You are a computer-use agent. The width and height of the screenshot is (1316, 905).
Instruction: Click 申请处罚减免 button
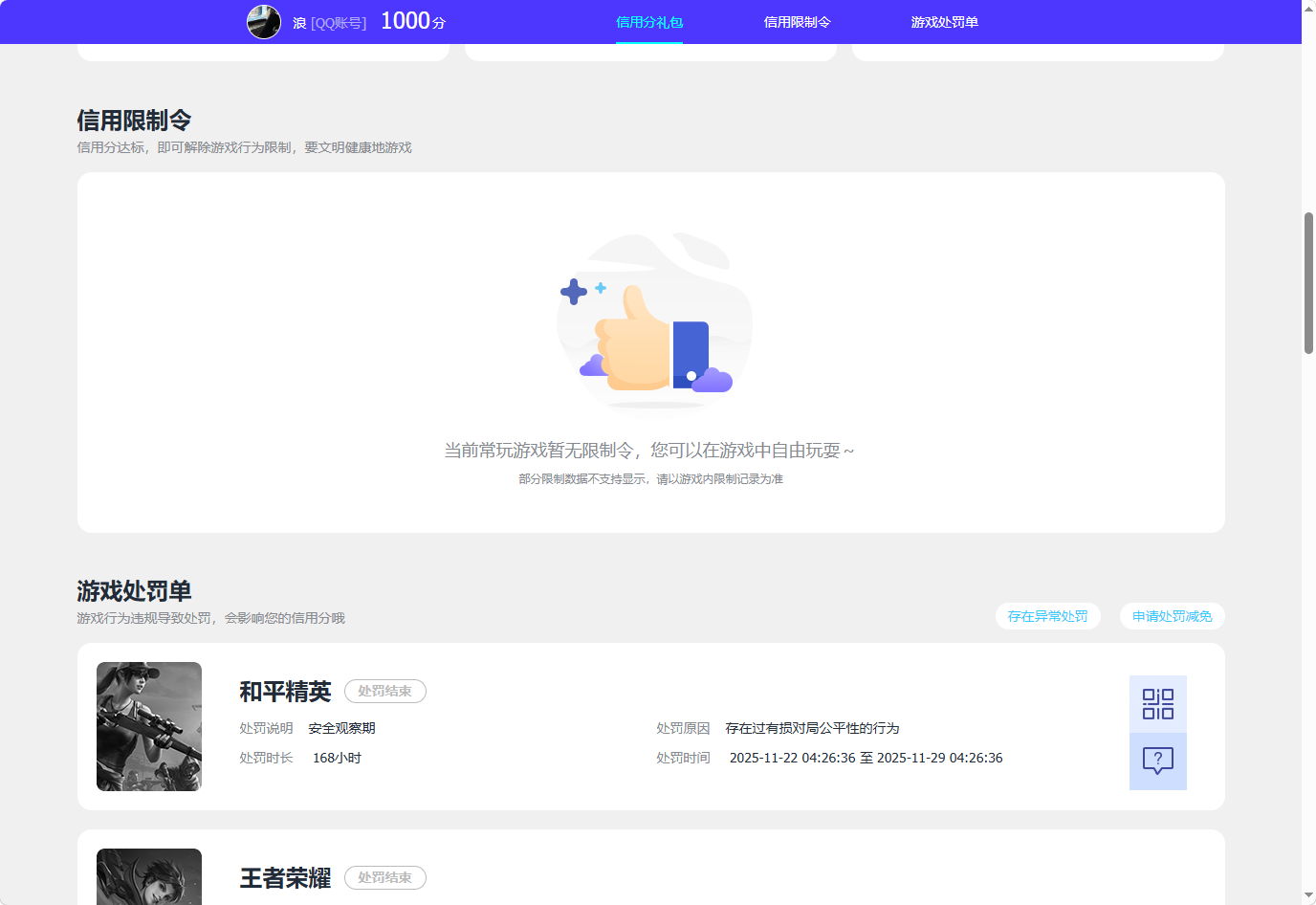(1172, 616)
